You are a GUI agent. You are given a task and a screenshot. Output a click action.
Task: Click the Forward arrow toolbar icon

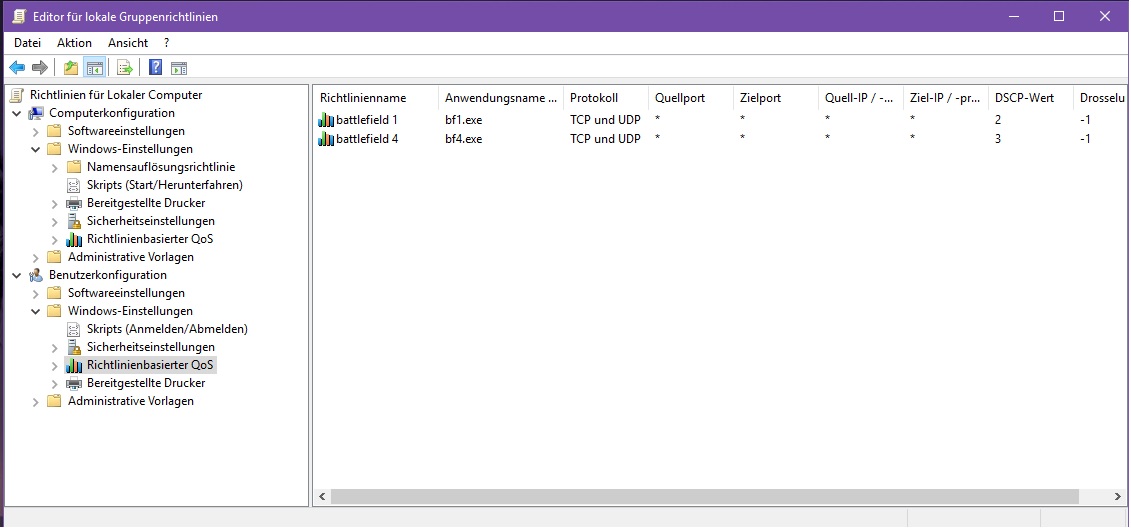click(x=40, y=68)
